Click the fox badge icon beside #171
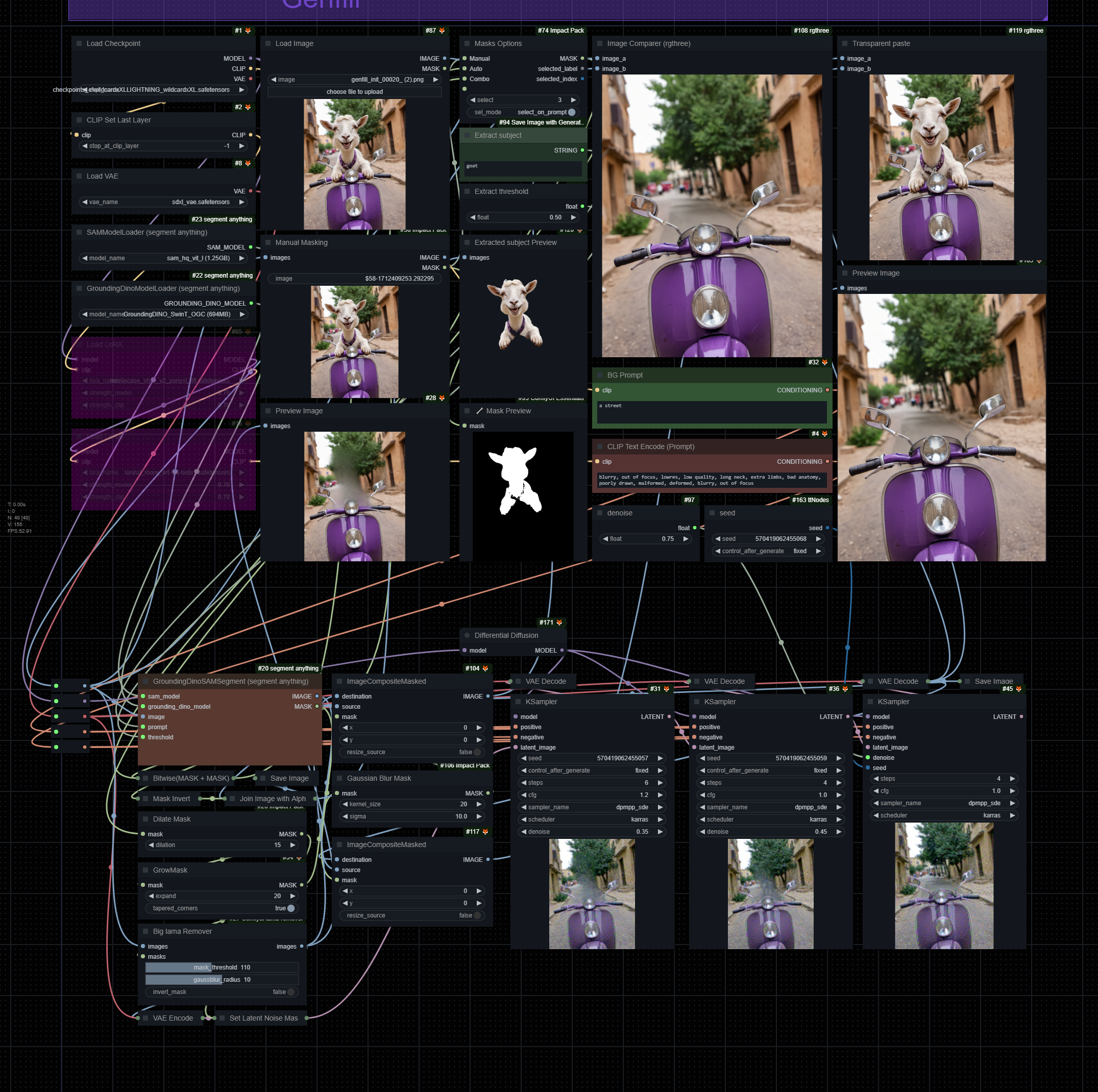The image size is (1098, 1092). pos(559,623)
